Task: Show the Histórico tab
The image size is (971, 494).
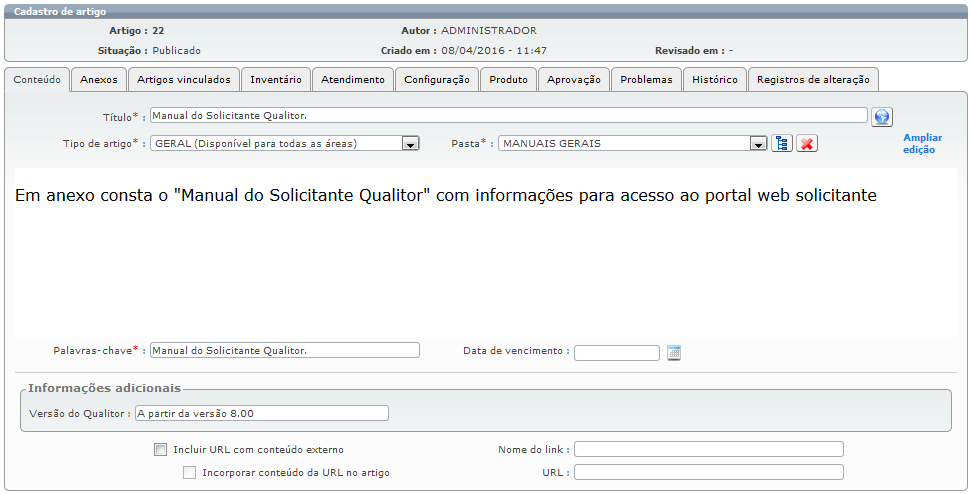Action: [x=715, y=79]
